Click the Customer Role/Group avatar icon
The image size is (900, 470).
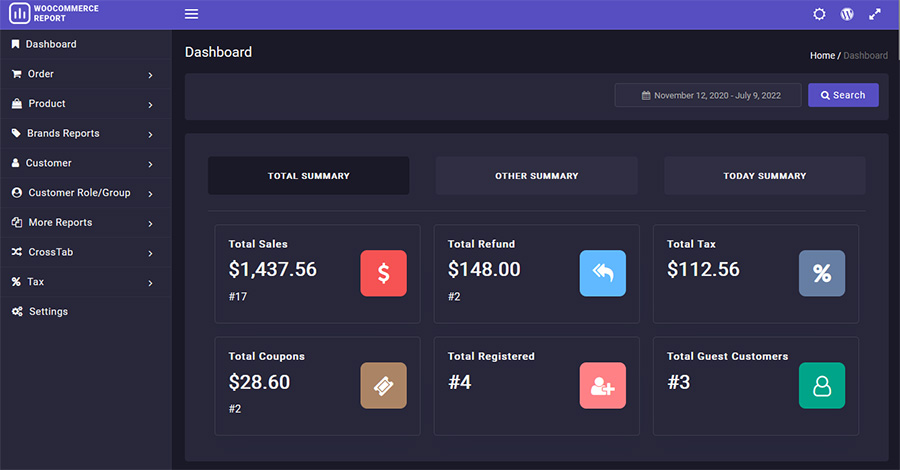(x=17, y=193)
